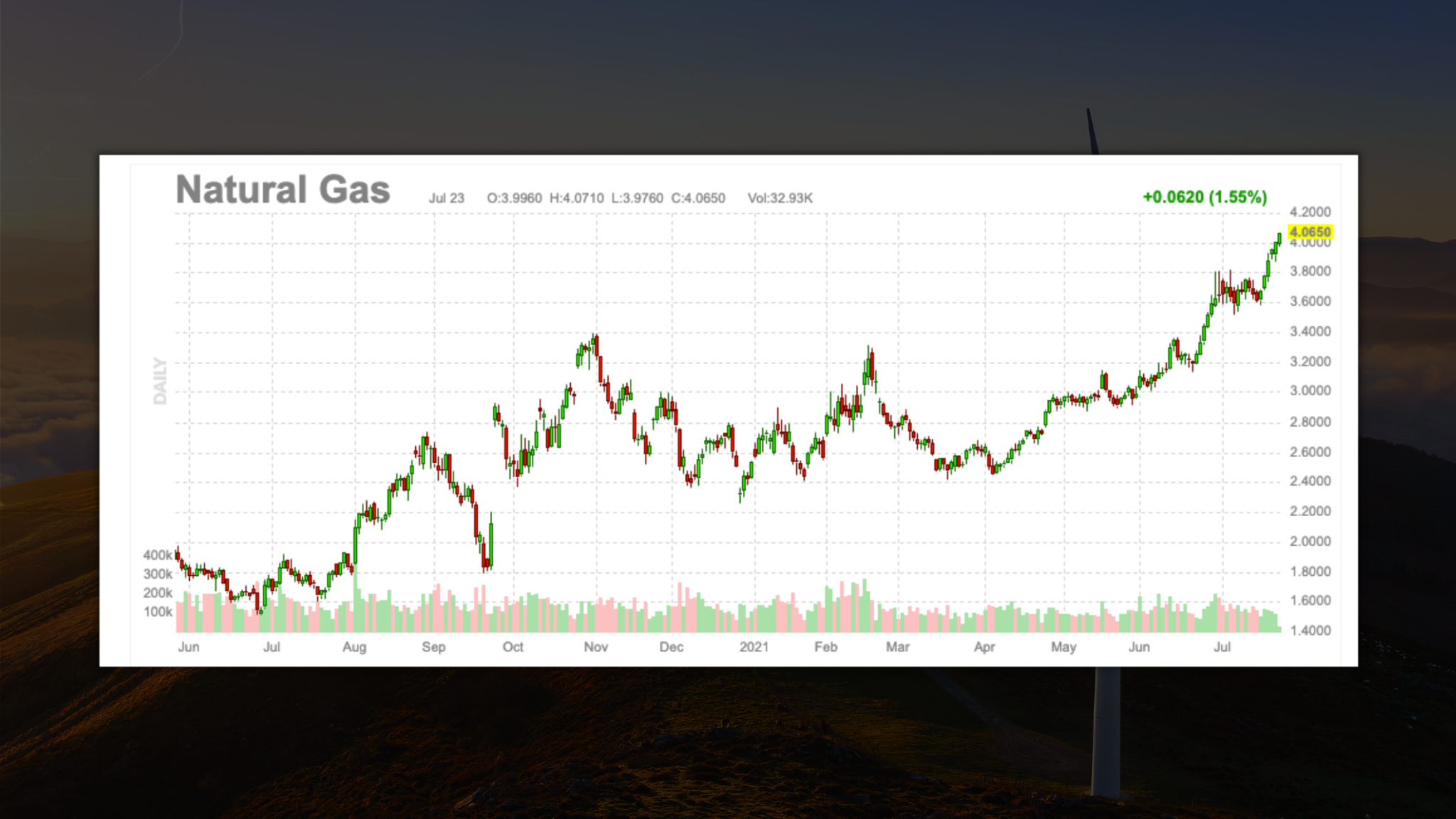The image size is (1456, 819).
Task: Click the 3.8000 price axis label
Action: [x=1310, y=271]
